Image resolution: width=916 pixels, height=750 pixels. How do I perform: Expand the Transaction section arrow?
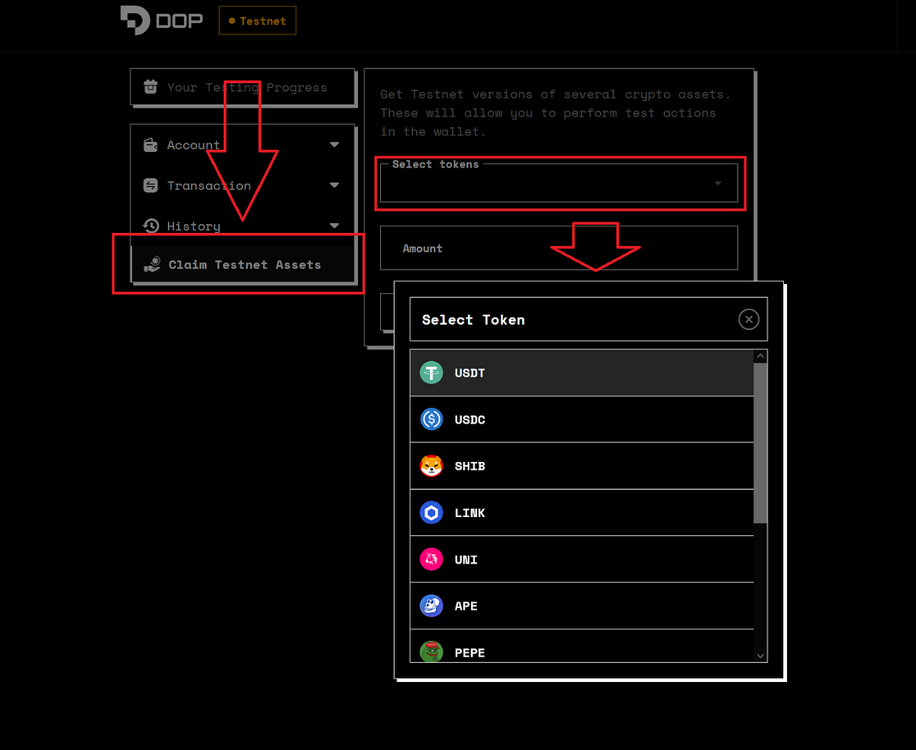click(334, 185)
